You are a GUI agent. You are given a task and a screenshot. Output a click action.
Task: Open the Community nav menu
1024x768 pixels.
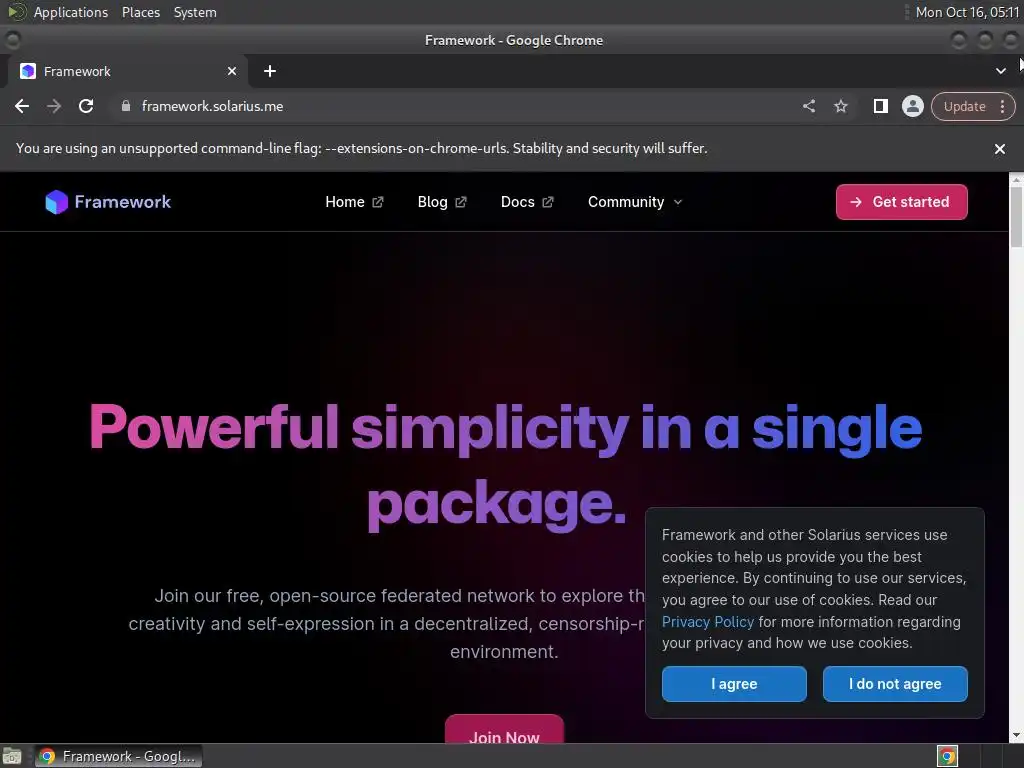(x=626, y=202)
